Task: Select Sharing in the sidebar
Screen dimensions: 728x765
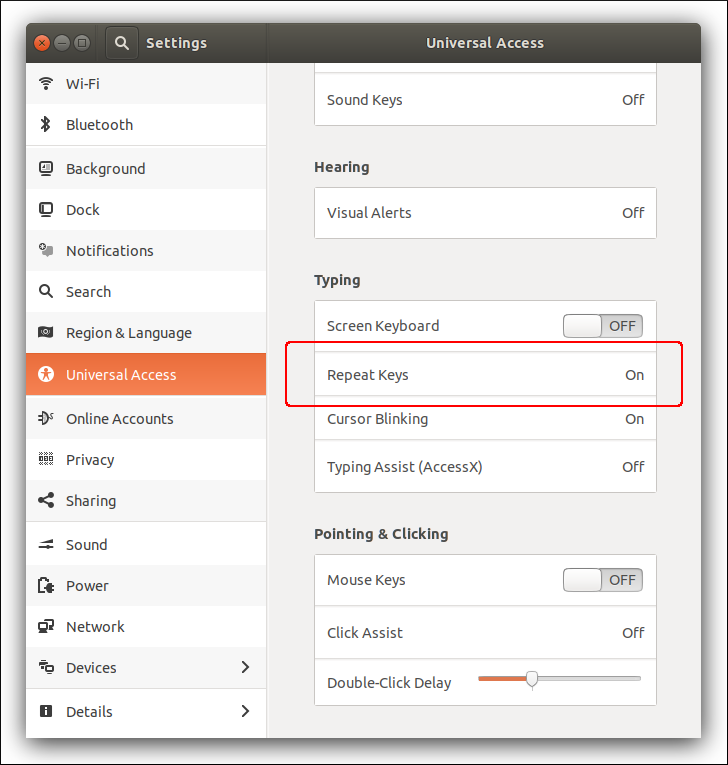Action: pyautogui.click(x=146, y=500)
